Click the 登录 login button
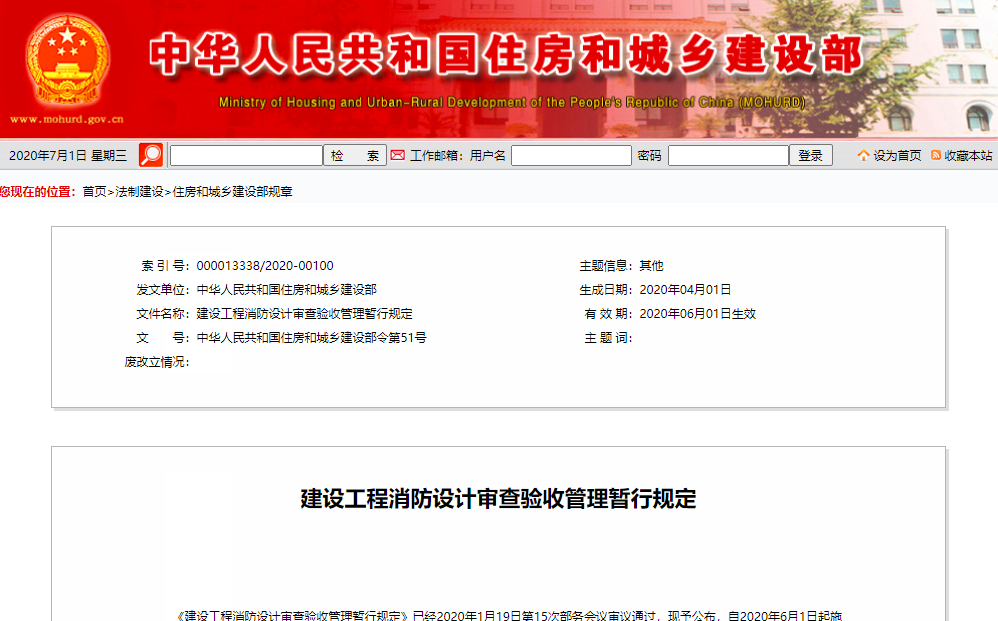The height and width of the screenshot is (621, 998). pos(811,155)
